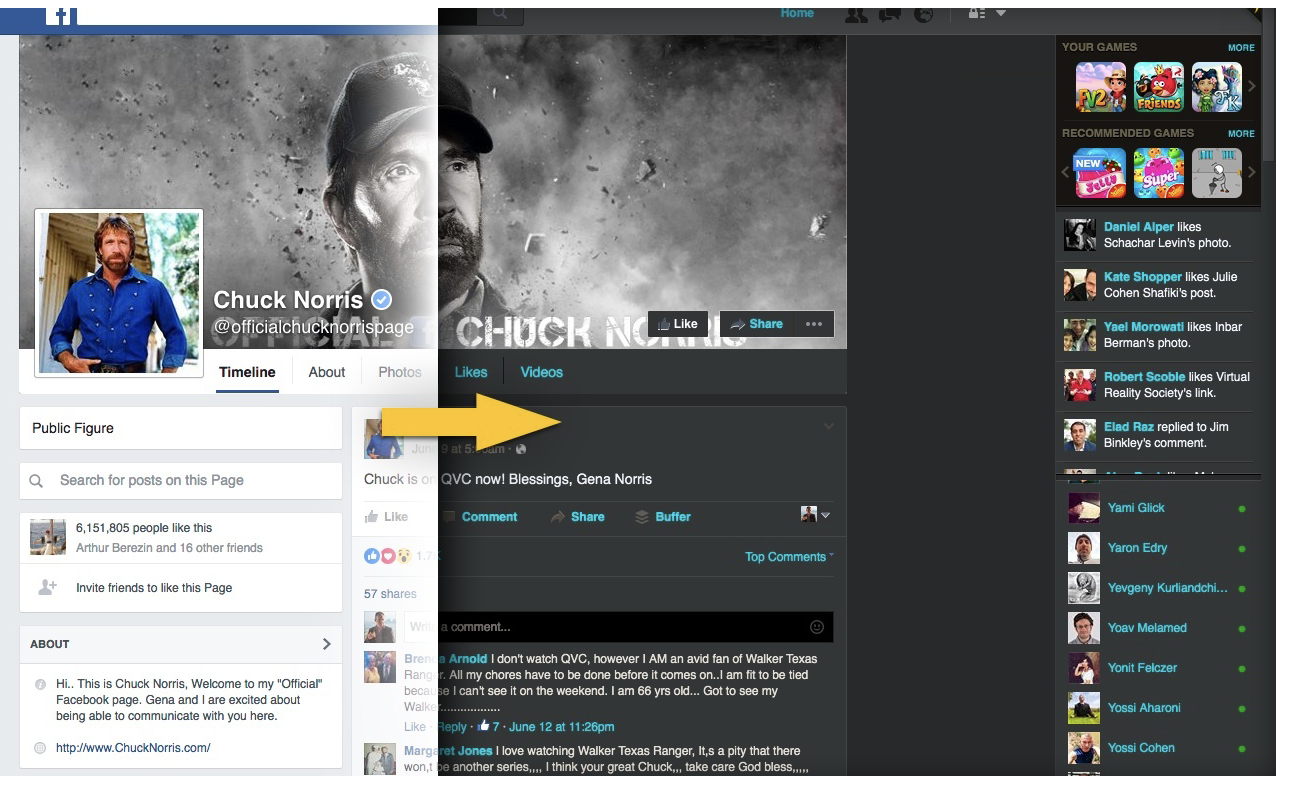This screenshot has width=1290, height=794.
Task: Click 57 shares
Action: tap(390, 594)
